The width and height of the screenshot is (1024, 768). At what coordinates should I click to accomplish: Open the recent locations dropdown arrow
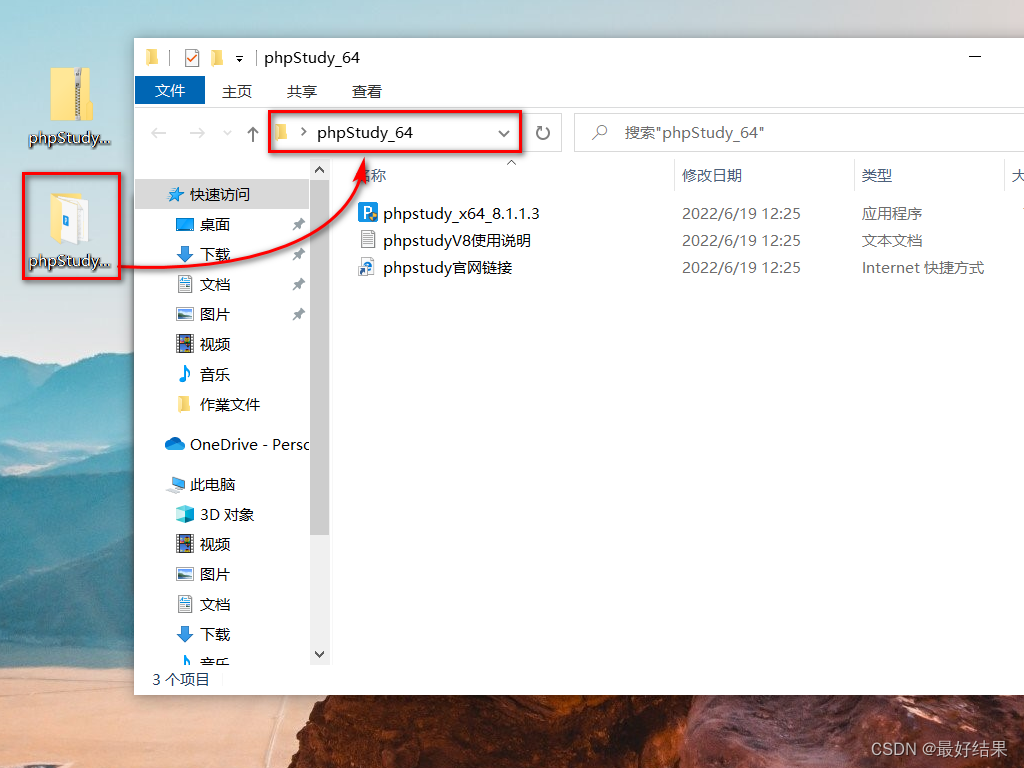point(227,133)
